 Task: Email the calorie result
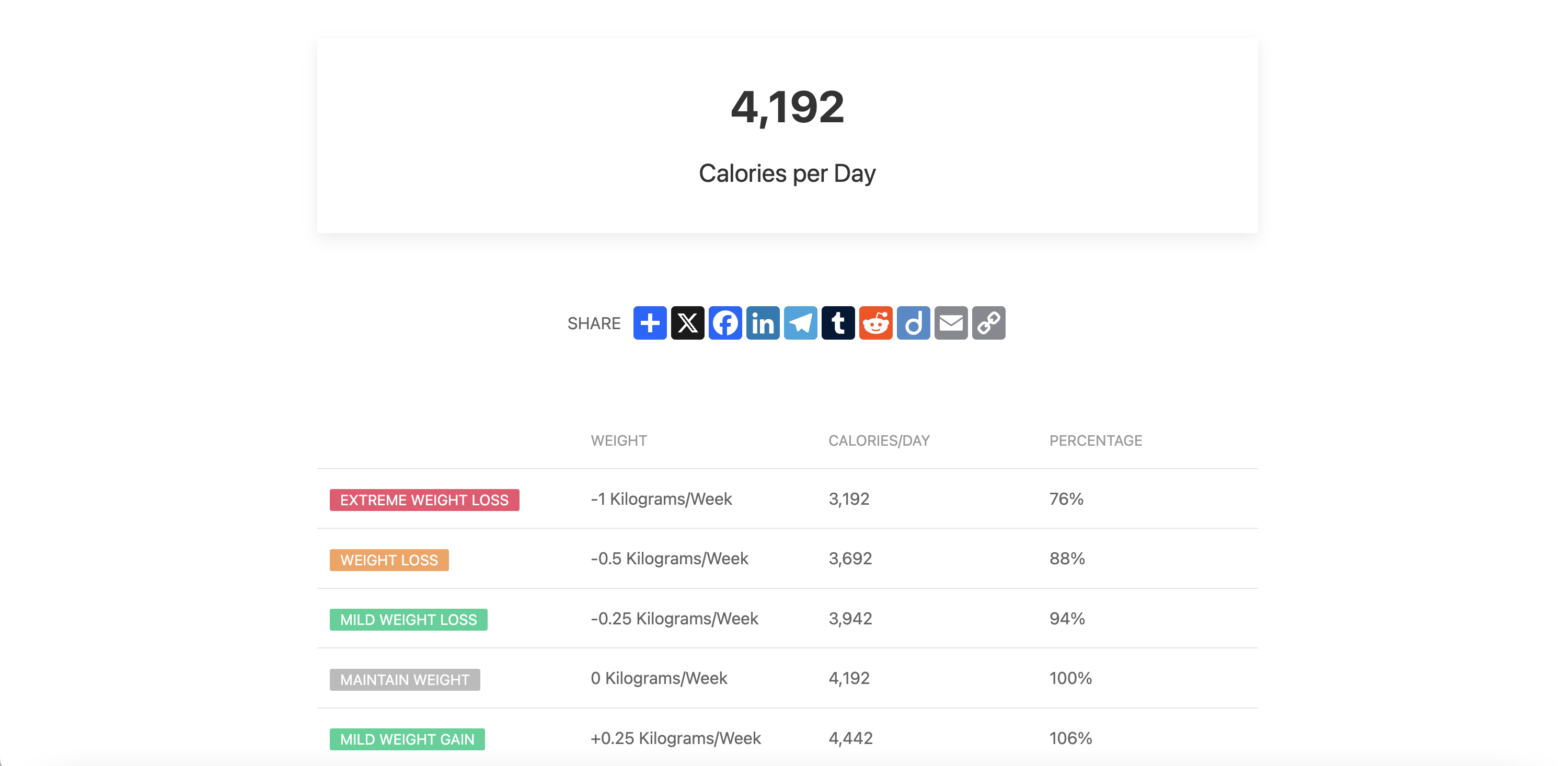(x=951, y=323)
